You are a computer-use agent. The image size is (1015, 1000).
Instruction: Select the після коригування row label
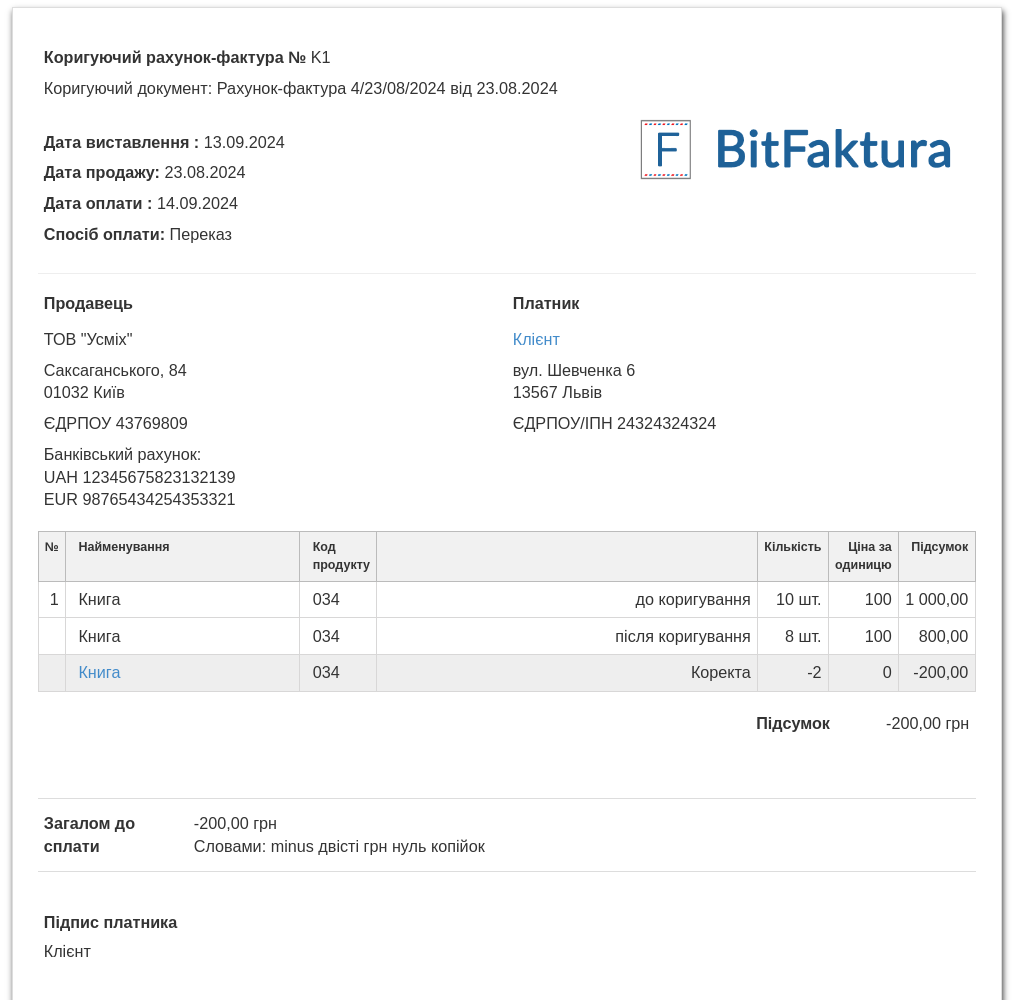point(682,637)
